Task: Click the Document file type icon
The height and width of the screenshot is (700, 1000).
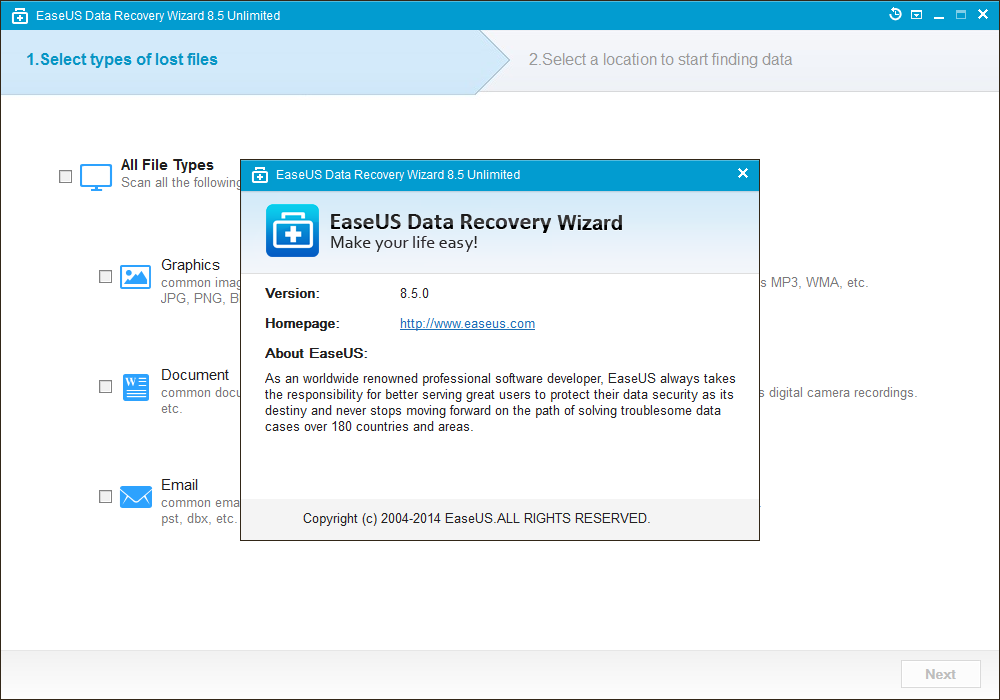Action: coord(135,387)
